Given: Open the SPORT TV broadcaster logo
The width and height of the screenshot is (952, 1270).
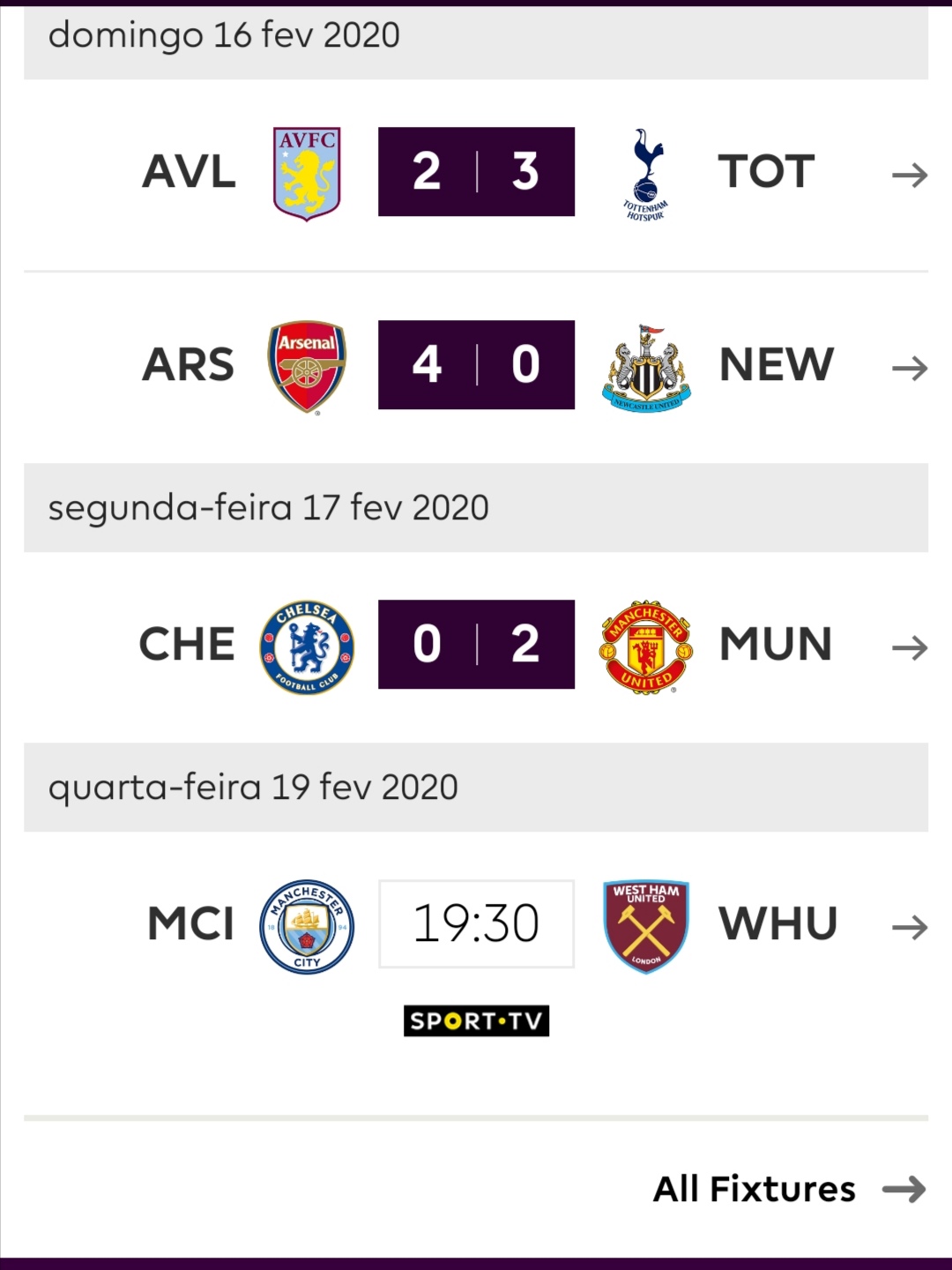Looking at the screenshot, I should (x=476, y=1020).
